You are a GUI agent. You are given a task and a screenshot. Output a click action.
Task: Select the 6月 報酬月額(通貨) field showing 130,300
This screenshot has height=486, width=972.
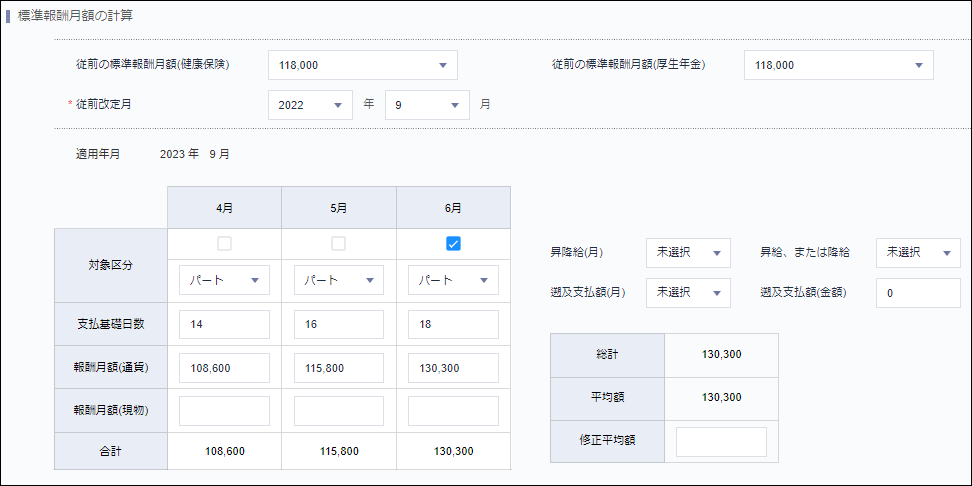(x=453, y=368)
